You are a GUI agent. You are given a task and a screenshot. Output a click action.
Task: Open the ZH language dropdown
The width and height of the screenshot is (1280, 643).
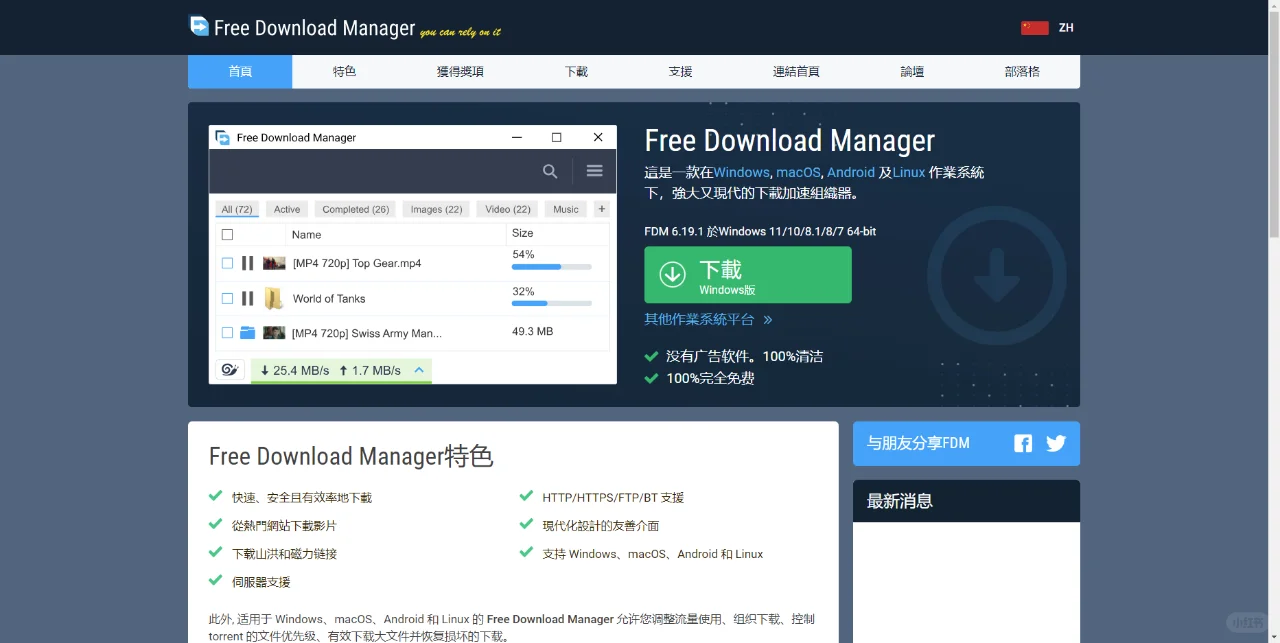point(1066,28)
